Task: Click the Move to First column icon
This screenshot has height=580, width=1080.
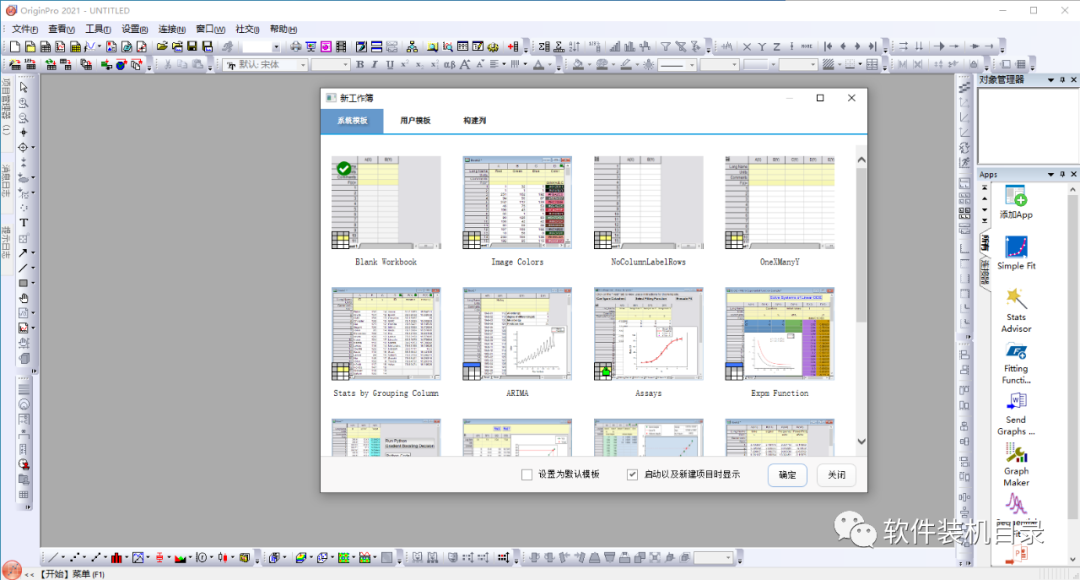Action: [828, 47]
